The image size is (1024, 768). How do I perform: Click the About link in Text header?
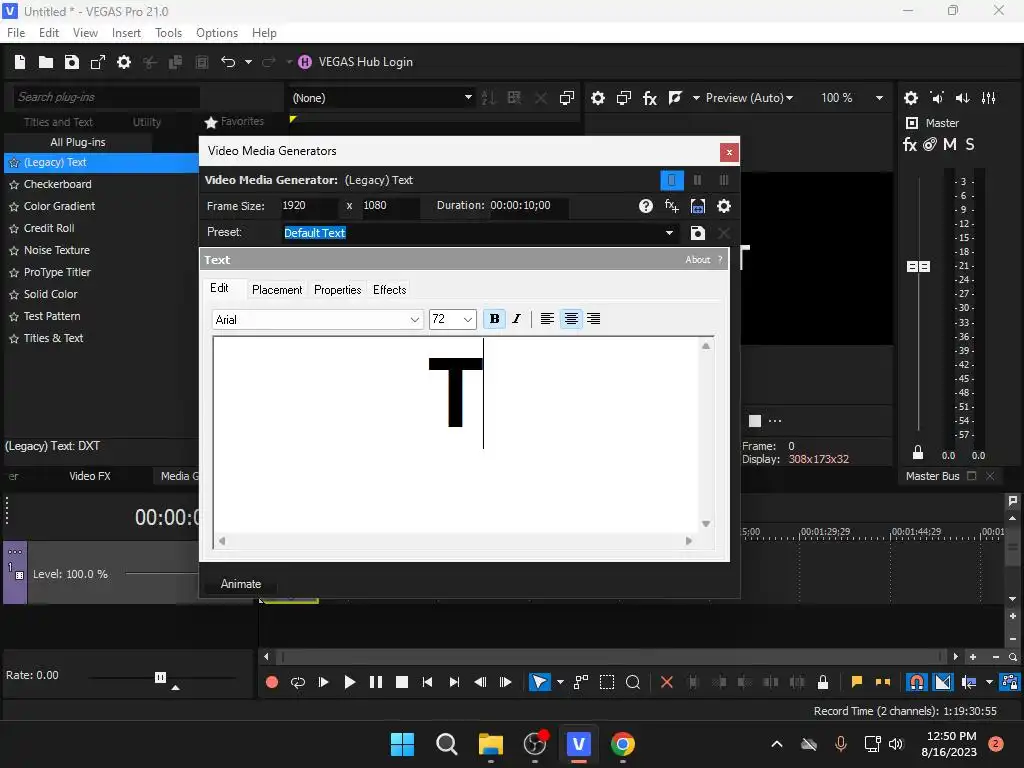point(697,260)
